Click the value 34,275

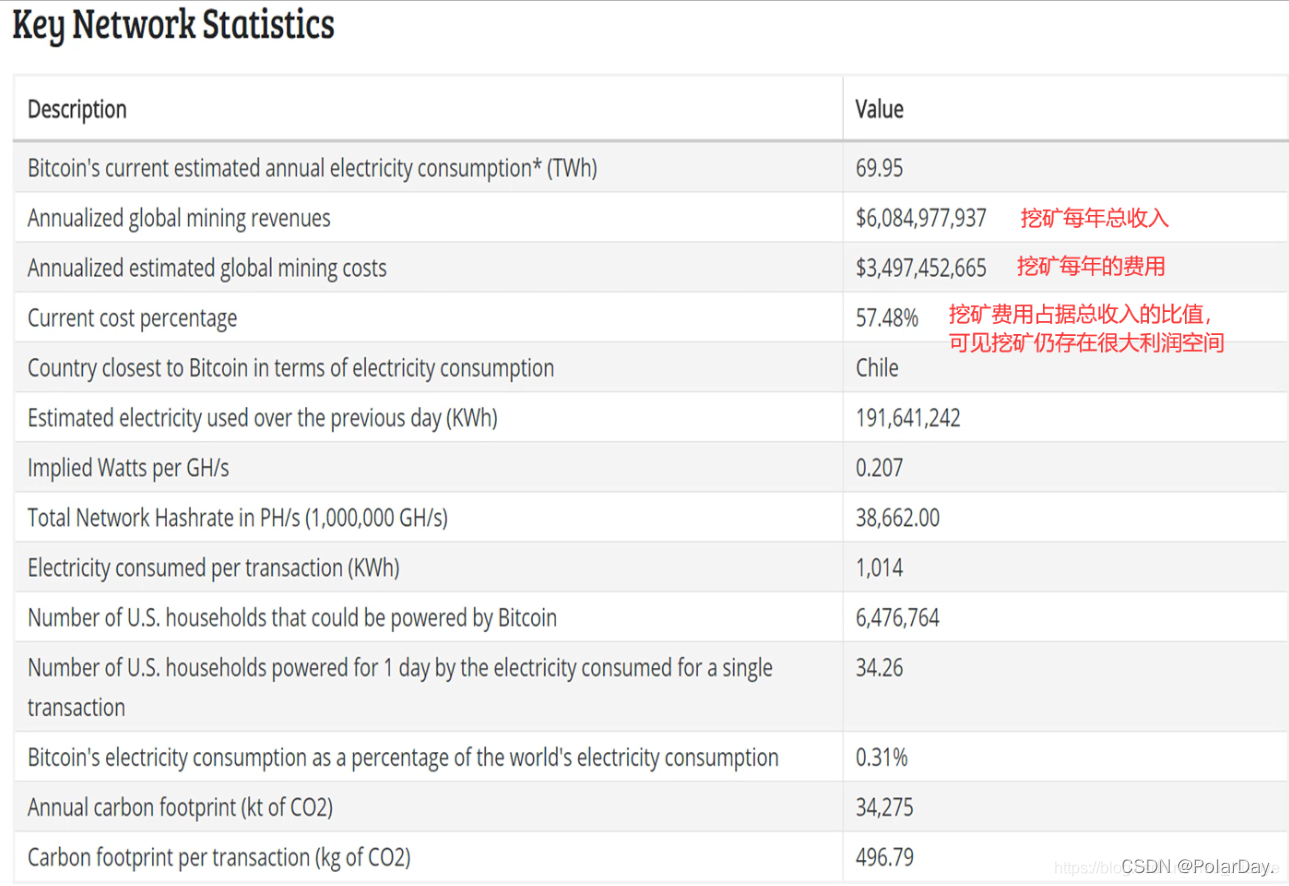(884, 808)
